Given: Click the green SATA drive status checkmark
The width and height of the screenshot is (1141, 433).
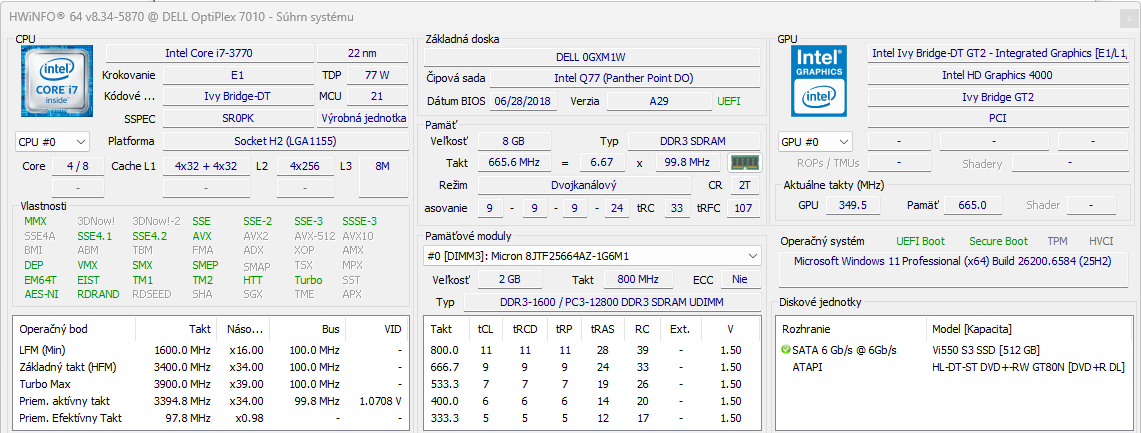Looking at the screenshot, I should (x=786, y=349).
